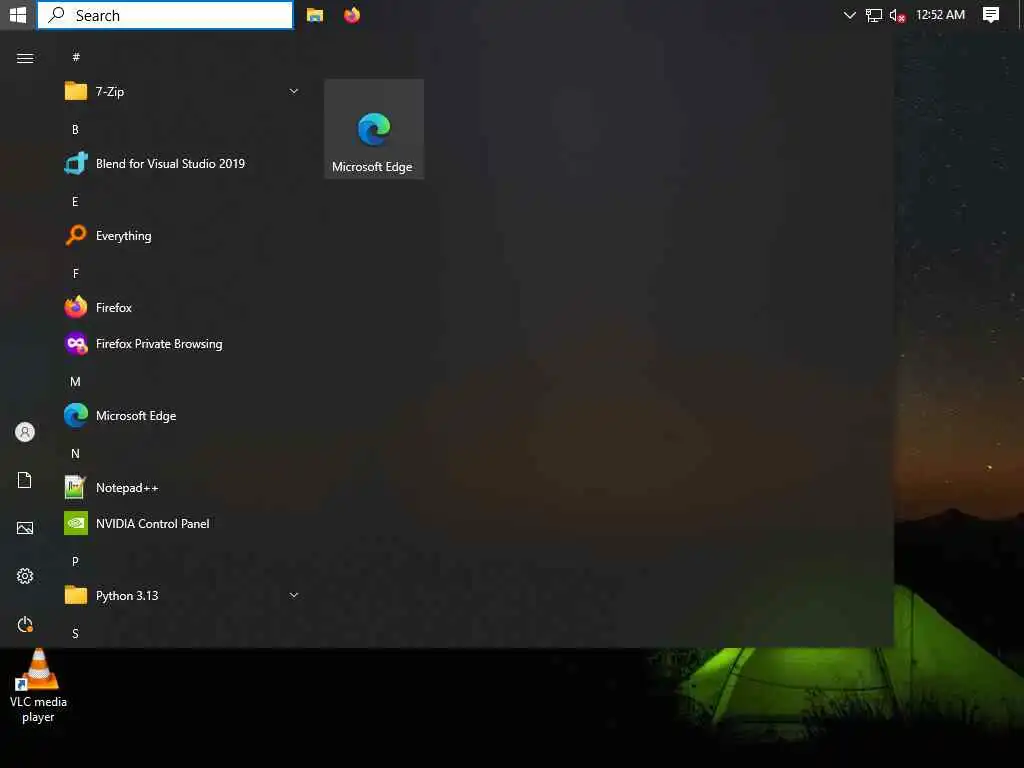1024x768 pixels.
Task: Select the 'B' letter group header
Action: 75,129
